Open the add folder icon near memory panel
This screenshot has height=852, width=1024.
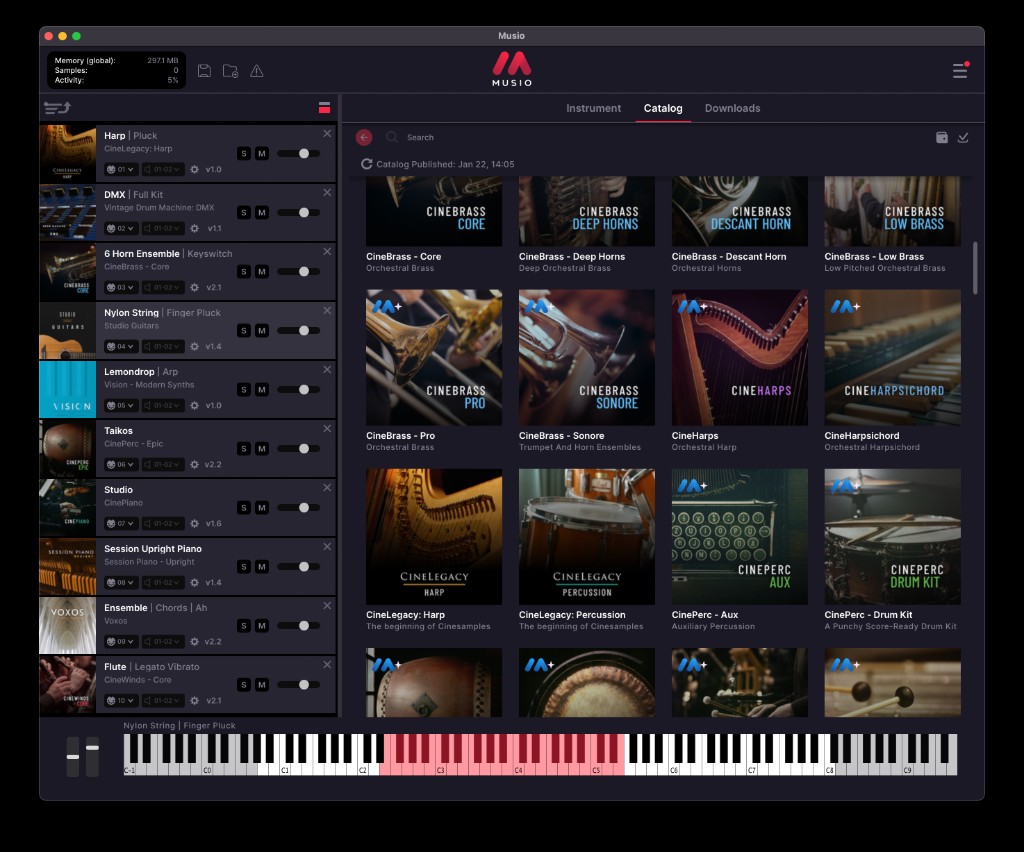[x=230, y=70]
